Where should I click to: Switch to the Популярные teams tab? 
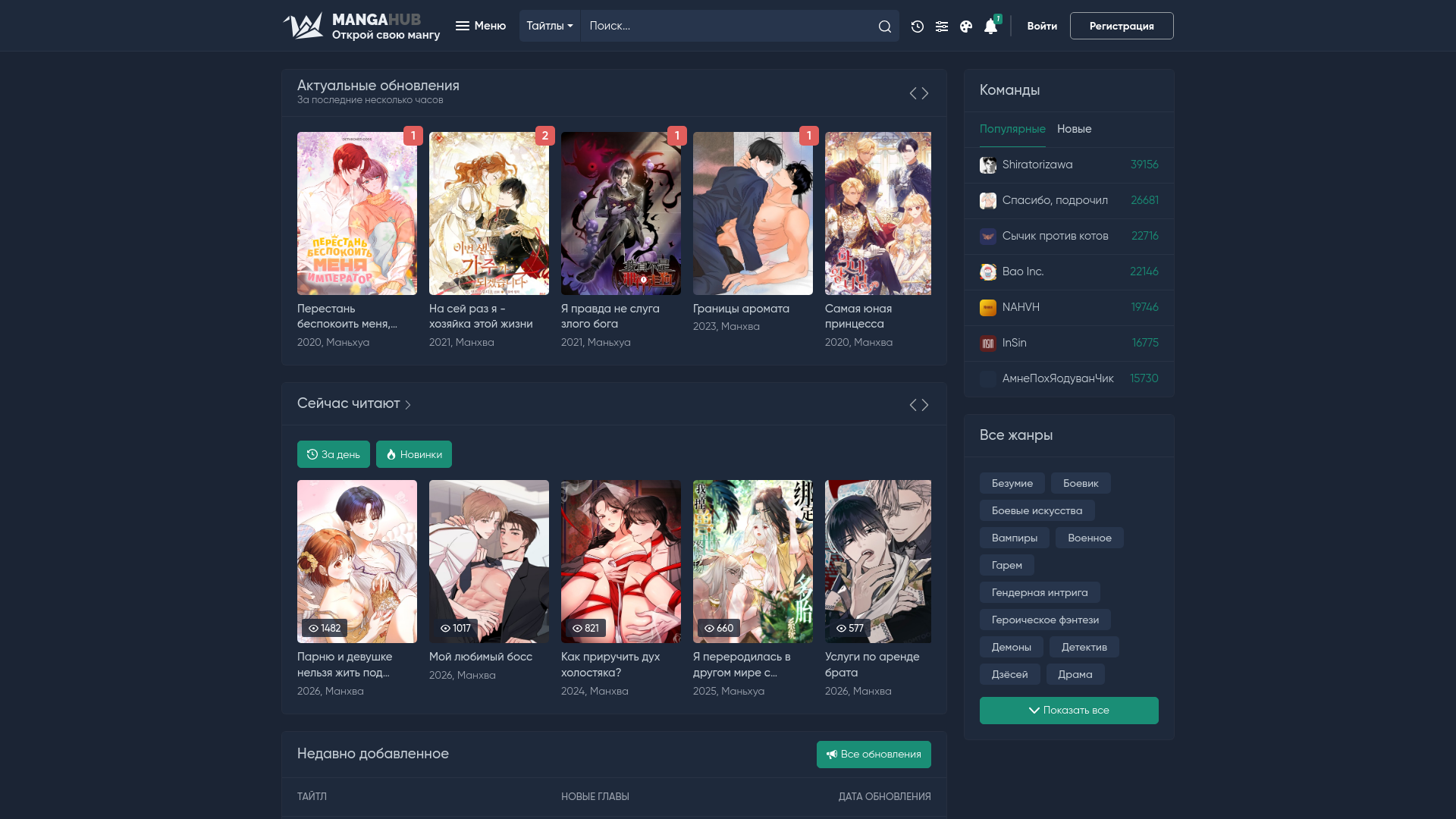(x=1012, y=129)
